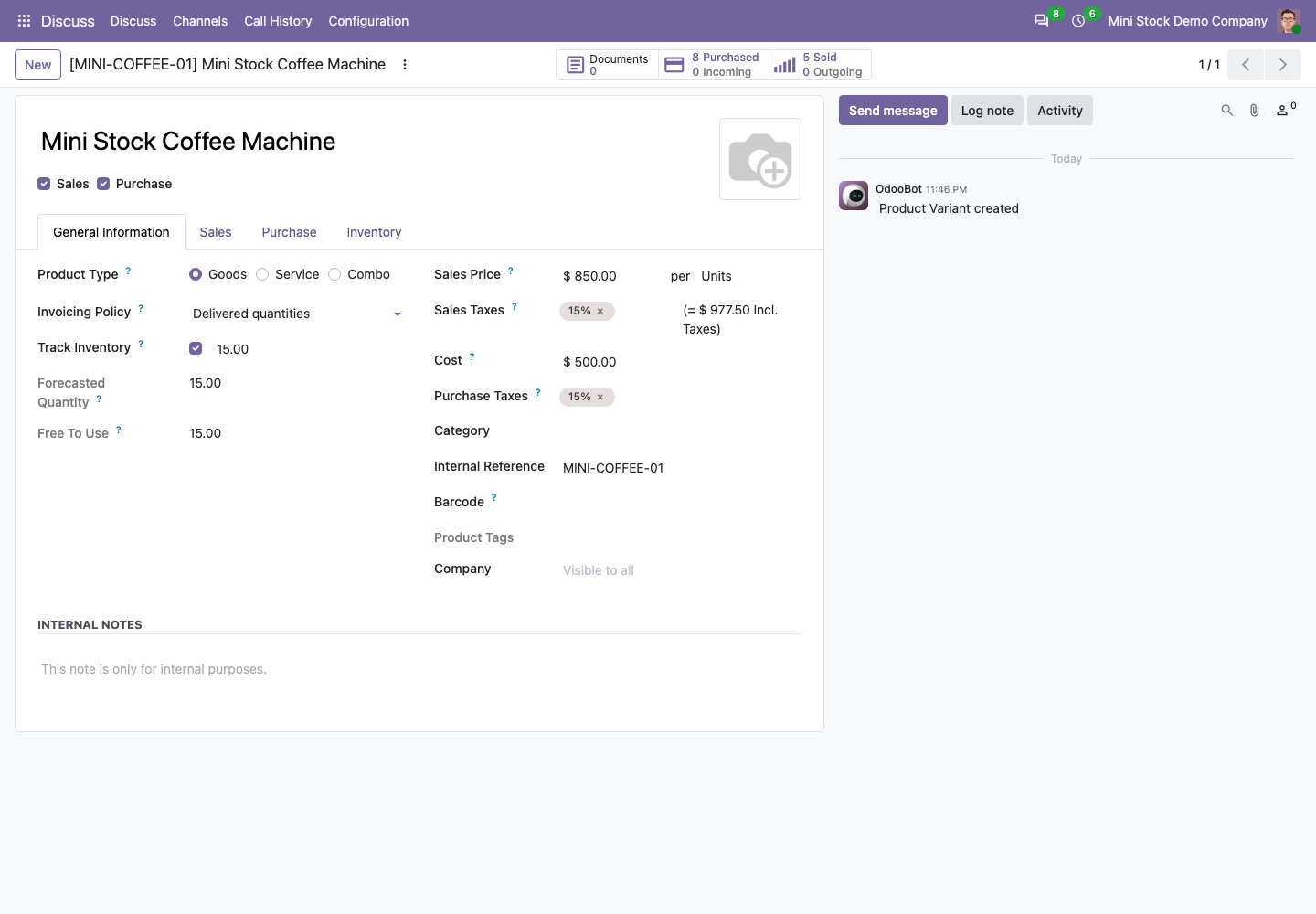Switch company via Mini Stock Demo Company
The image size is (1316, 914).
click(1187, 21)
